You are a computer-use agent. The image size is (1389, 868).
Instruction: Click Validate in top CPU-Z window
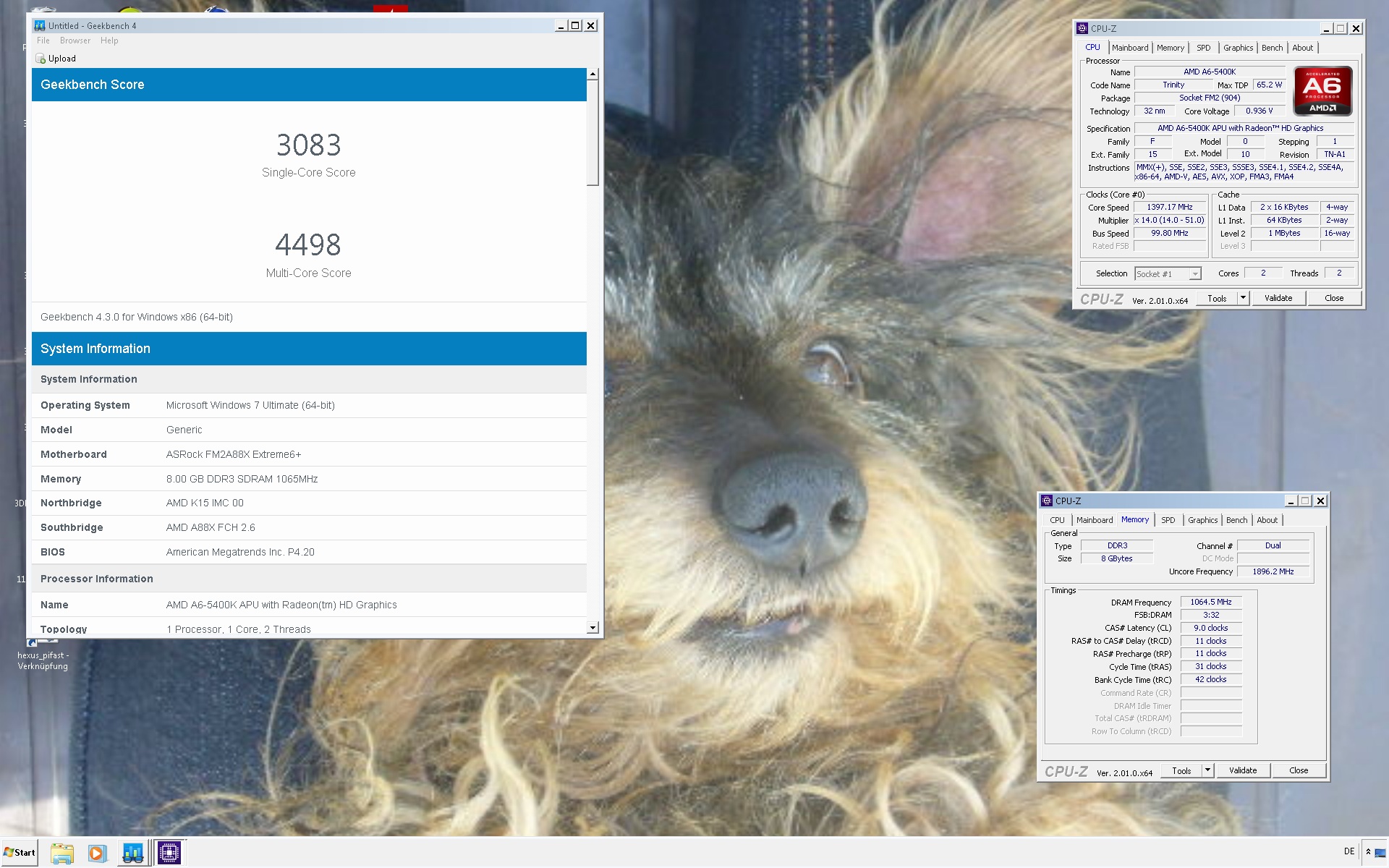tap(1278, 298)
